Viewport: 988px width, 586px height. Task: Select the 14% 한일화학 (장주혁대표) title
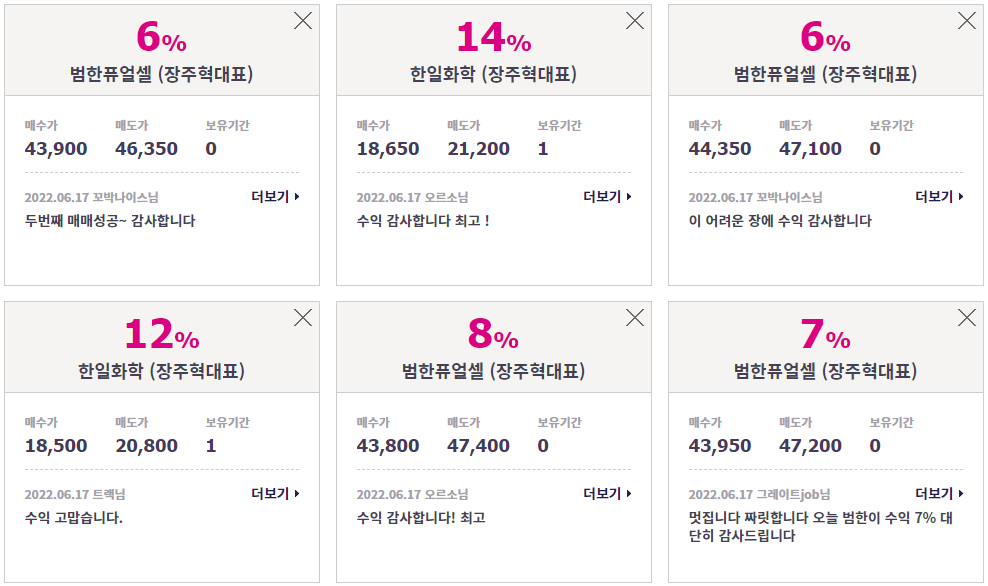493,74
